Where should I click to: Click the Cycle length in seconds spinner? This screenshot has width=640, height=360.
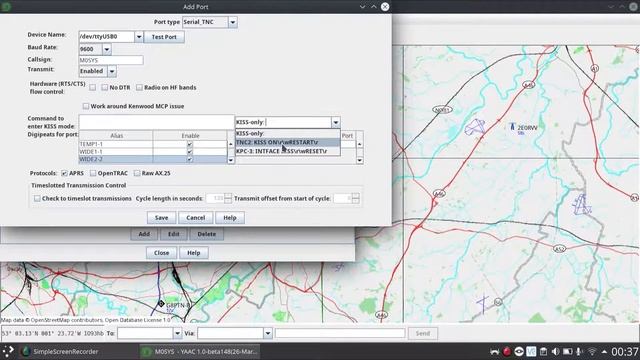[x=219, y=198]
